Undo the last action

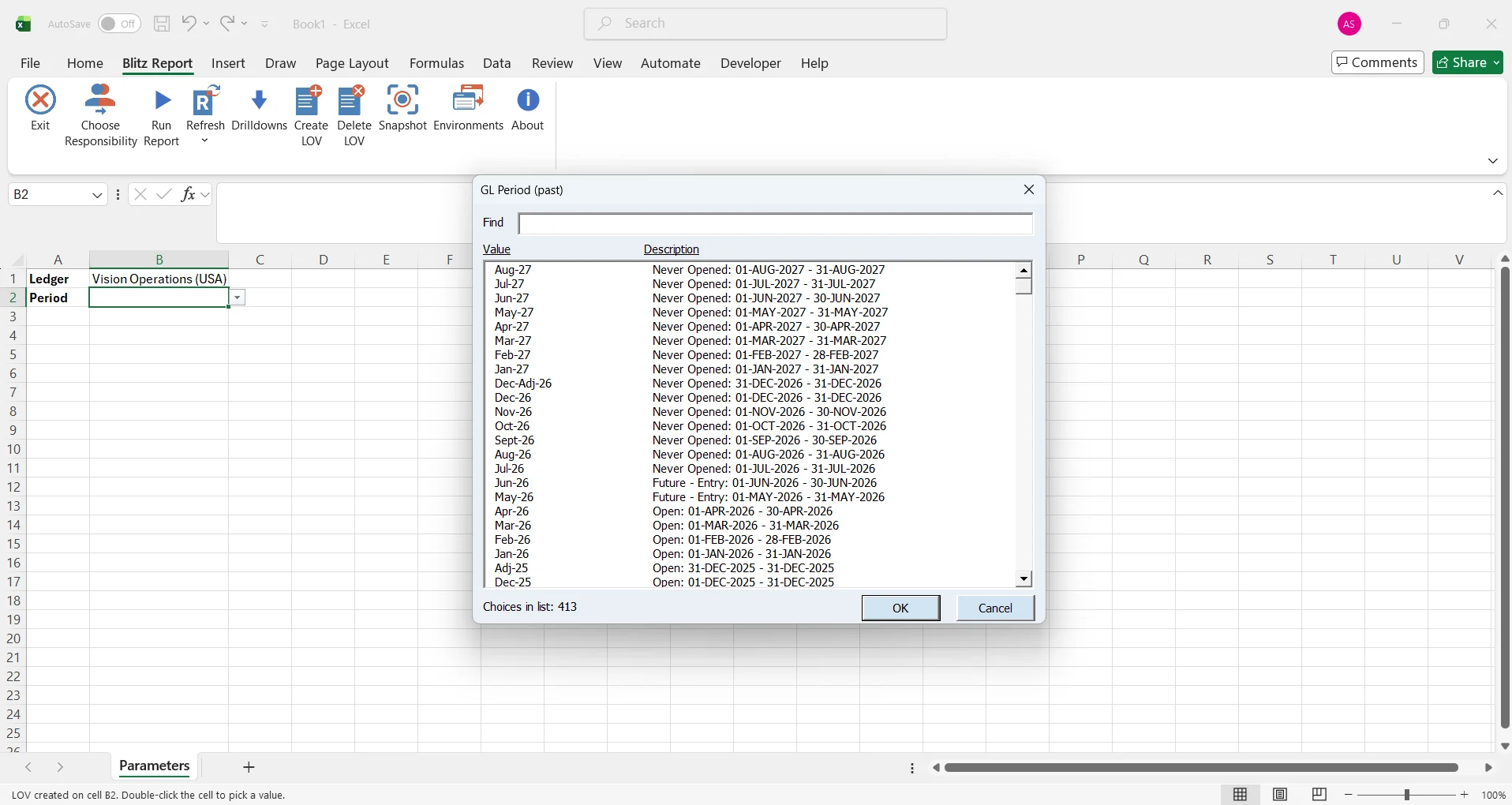[x=189, y=23]
